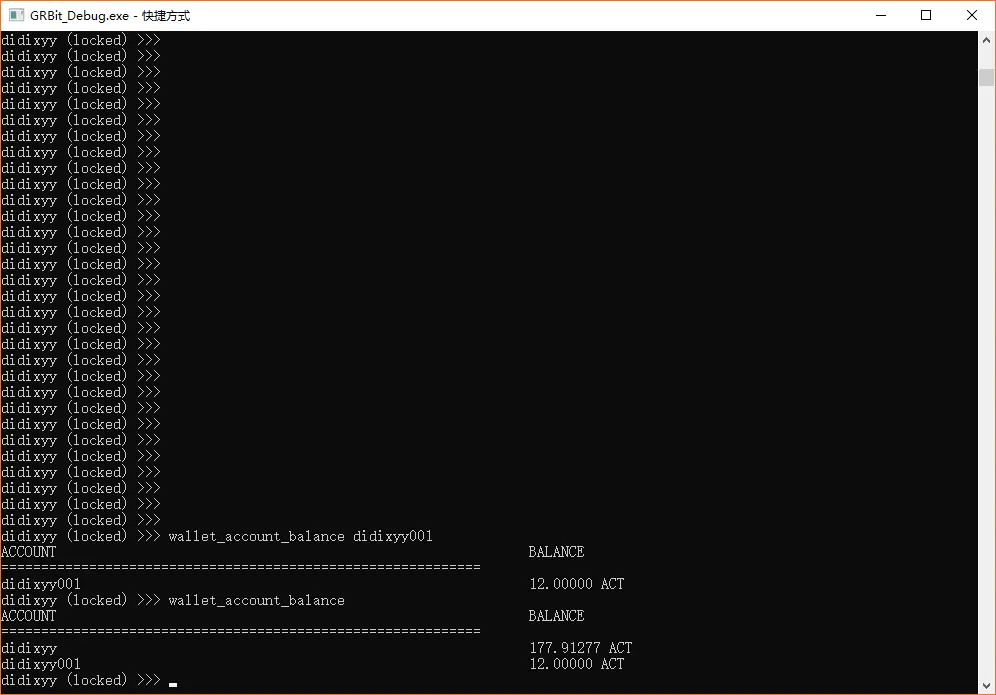Click the first BALANCE column header
This screenshot has height=695, width=996.
556,552
